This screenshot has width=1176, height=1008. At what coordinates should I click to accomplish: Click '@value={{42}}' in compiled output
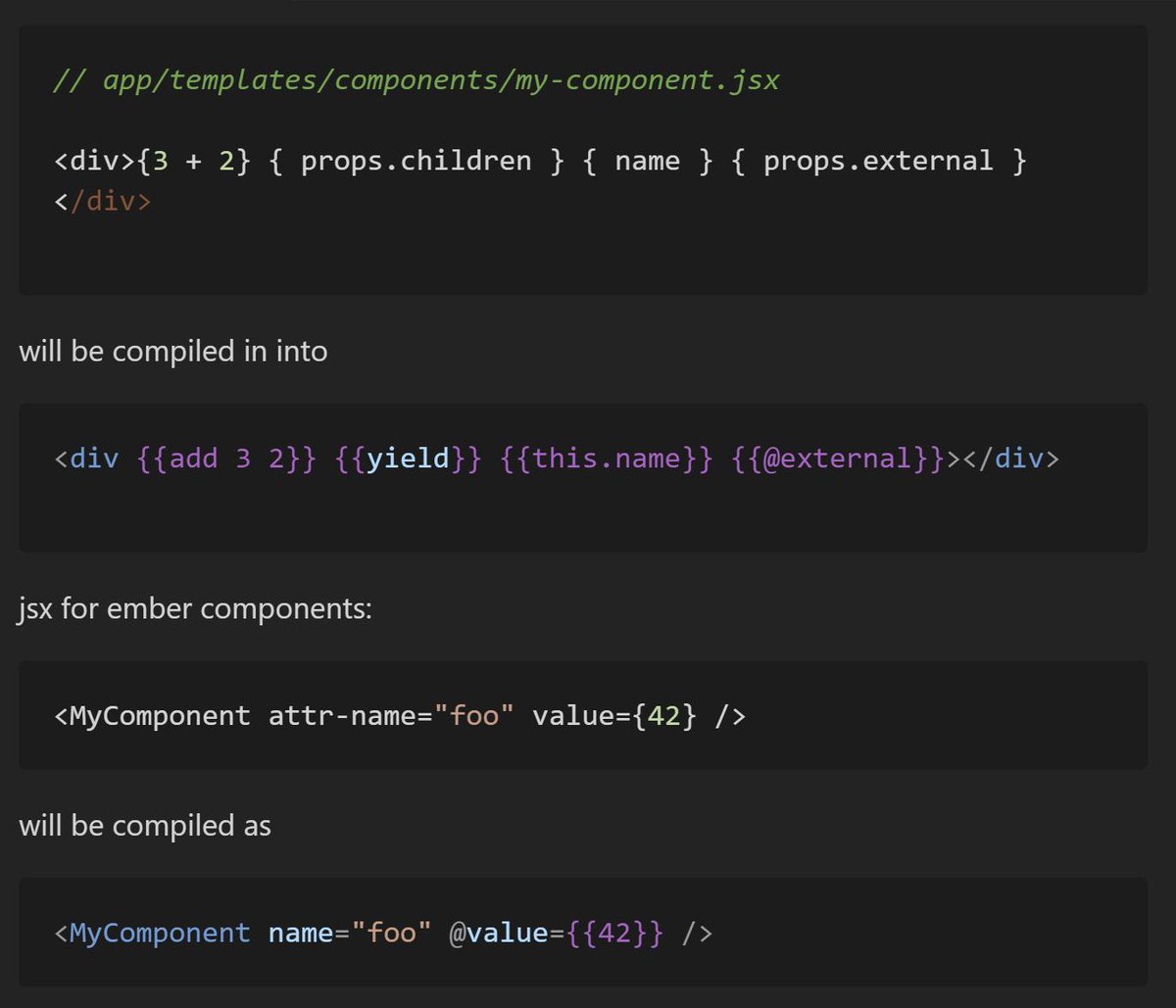click(557, 933)
